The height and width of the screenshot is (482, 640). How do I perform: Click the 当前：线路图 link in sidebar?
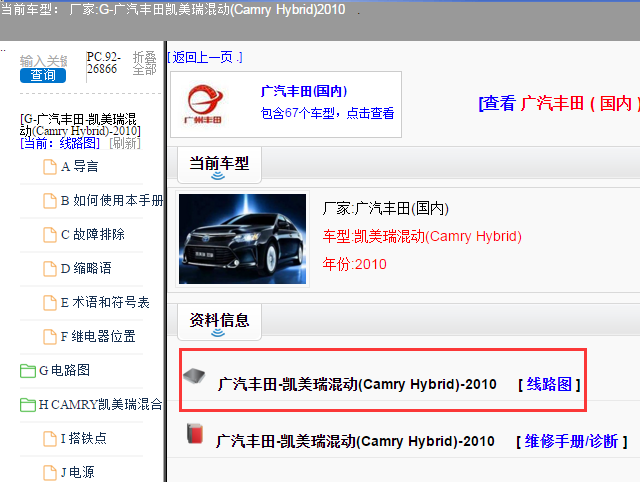pyautogui.click(x=60, y=143)
